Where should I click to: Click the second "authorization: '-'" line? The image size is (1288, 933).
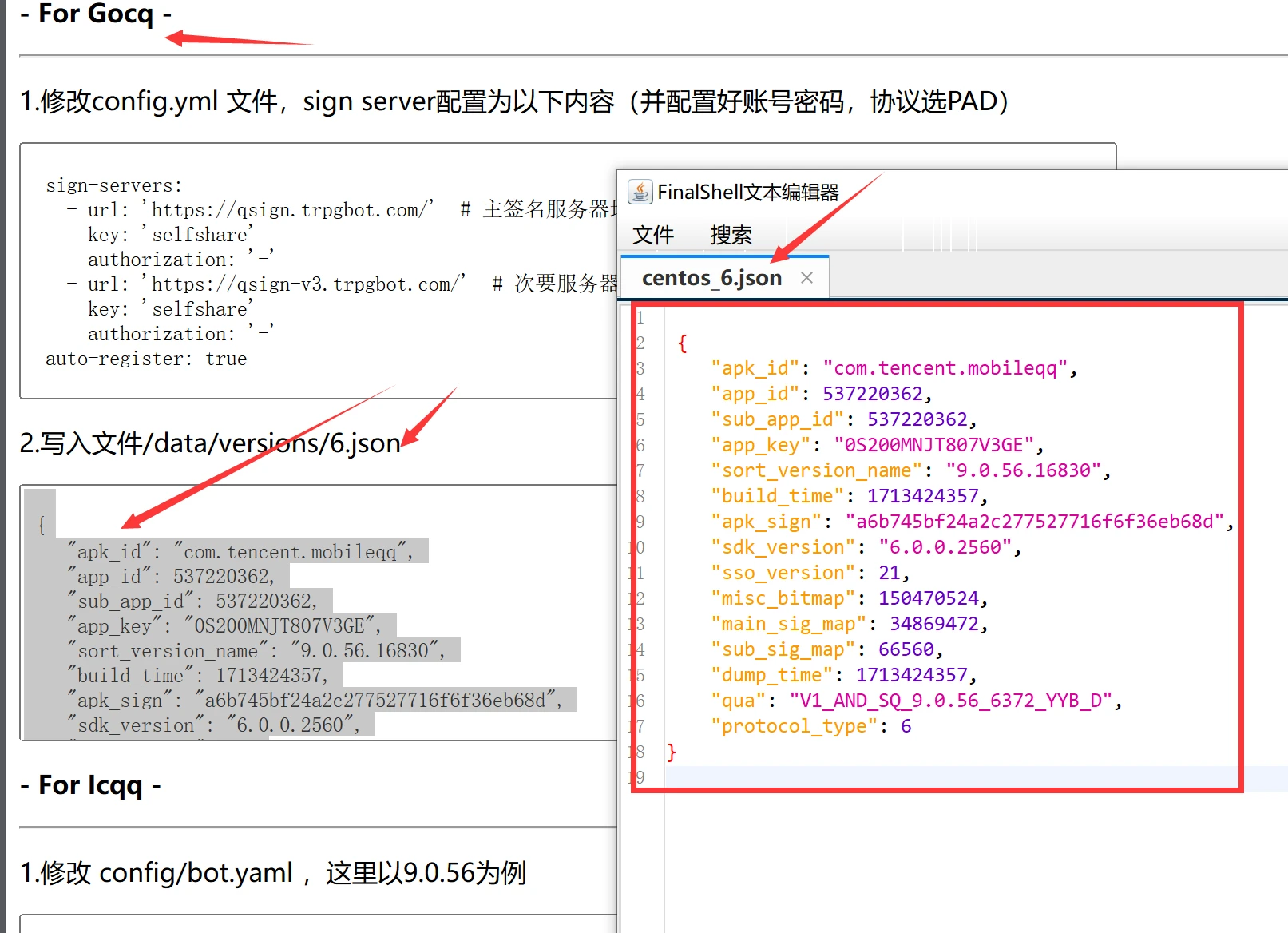coord(181,334)
